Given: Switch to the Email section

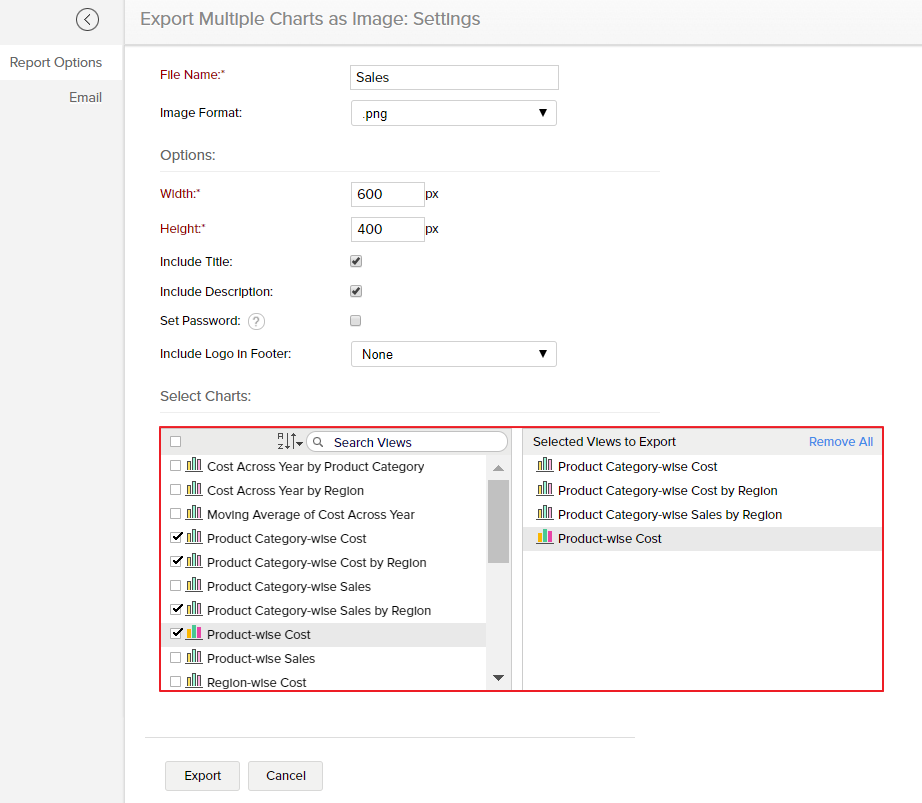Looking at the screenshot, I should 85,96.
